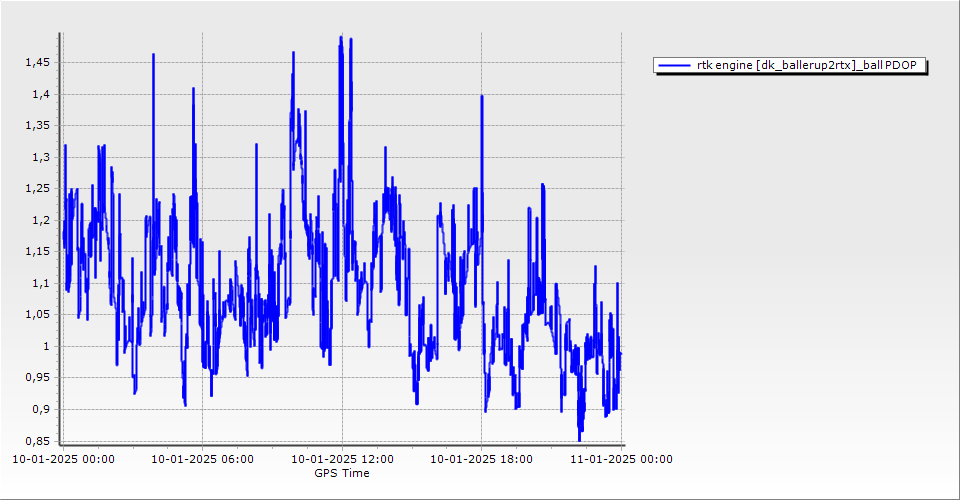Click the blue line swatch in legend
The height and width of the screenshot is (500, 960).
click(675, 65)
